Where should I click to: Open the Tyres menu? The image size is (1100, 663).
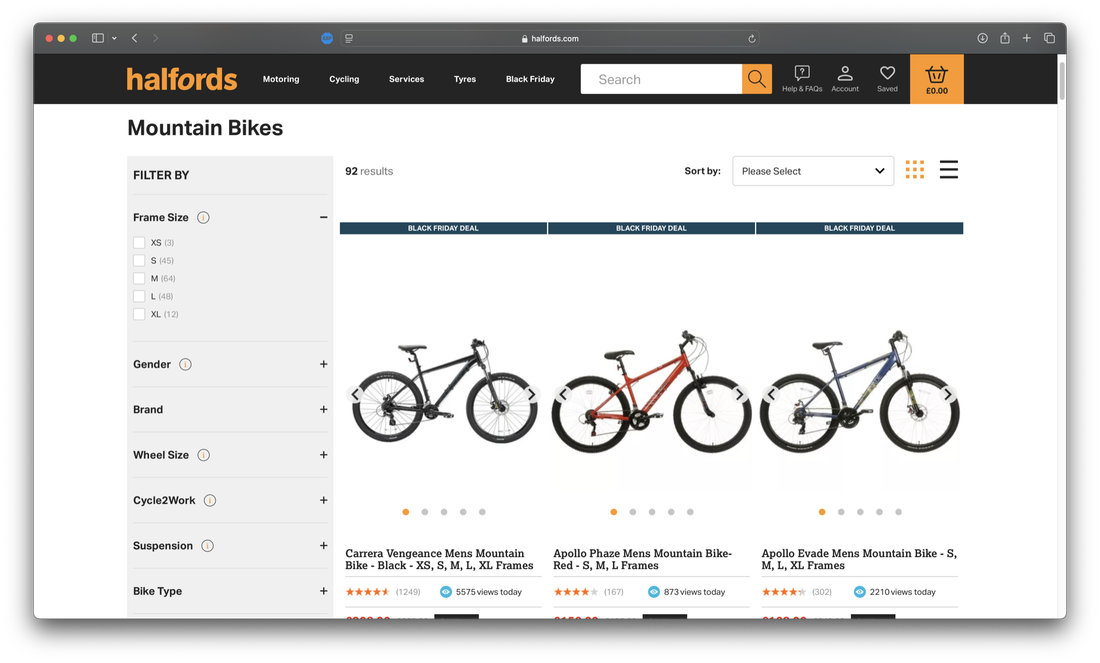pos(464,79)
